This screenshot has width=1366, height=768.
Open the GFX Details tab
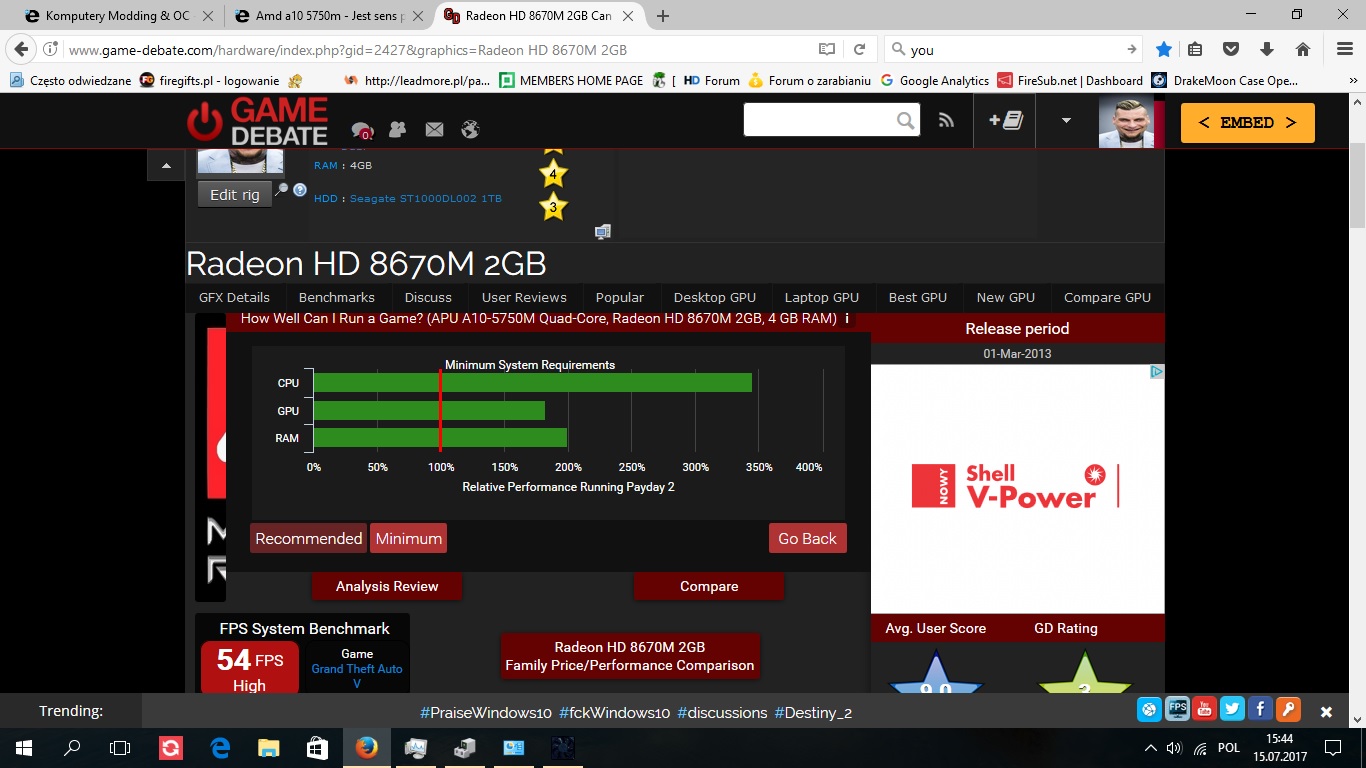[x=234, y=297]
